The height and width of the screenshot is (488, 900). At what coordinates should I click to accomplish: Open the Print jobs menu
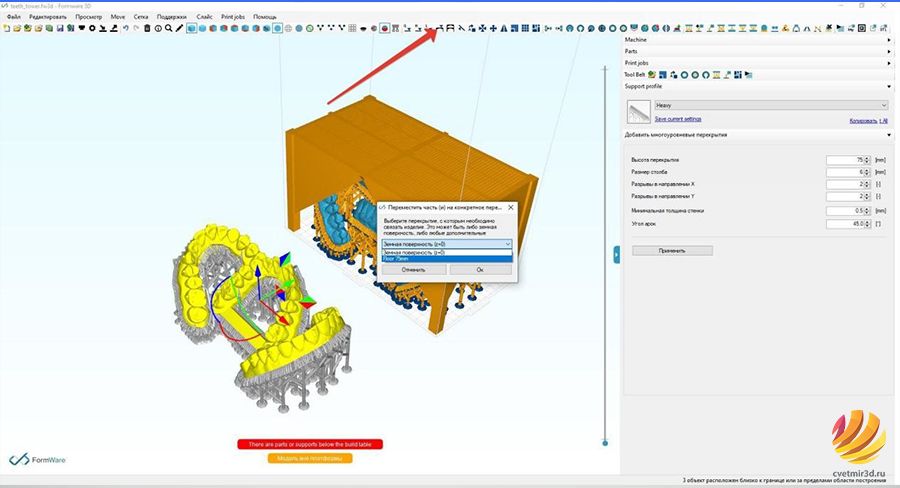click(232, 17)
